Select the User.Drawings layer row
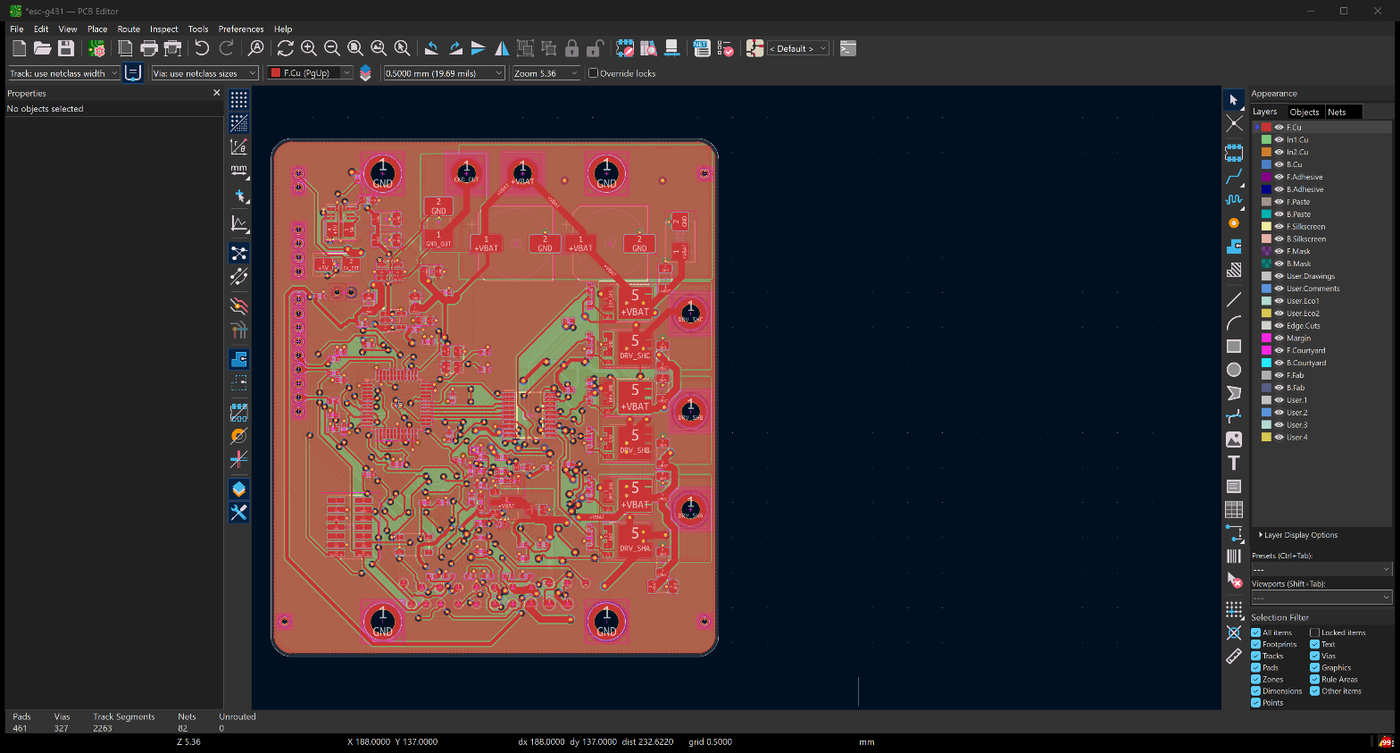 click(1322, 276)
